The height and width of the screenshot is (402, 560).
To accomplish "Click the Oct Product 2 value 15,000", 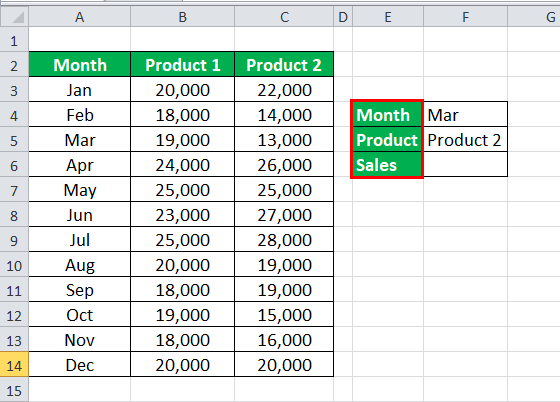I will [x=284, y=314].
